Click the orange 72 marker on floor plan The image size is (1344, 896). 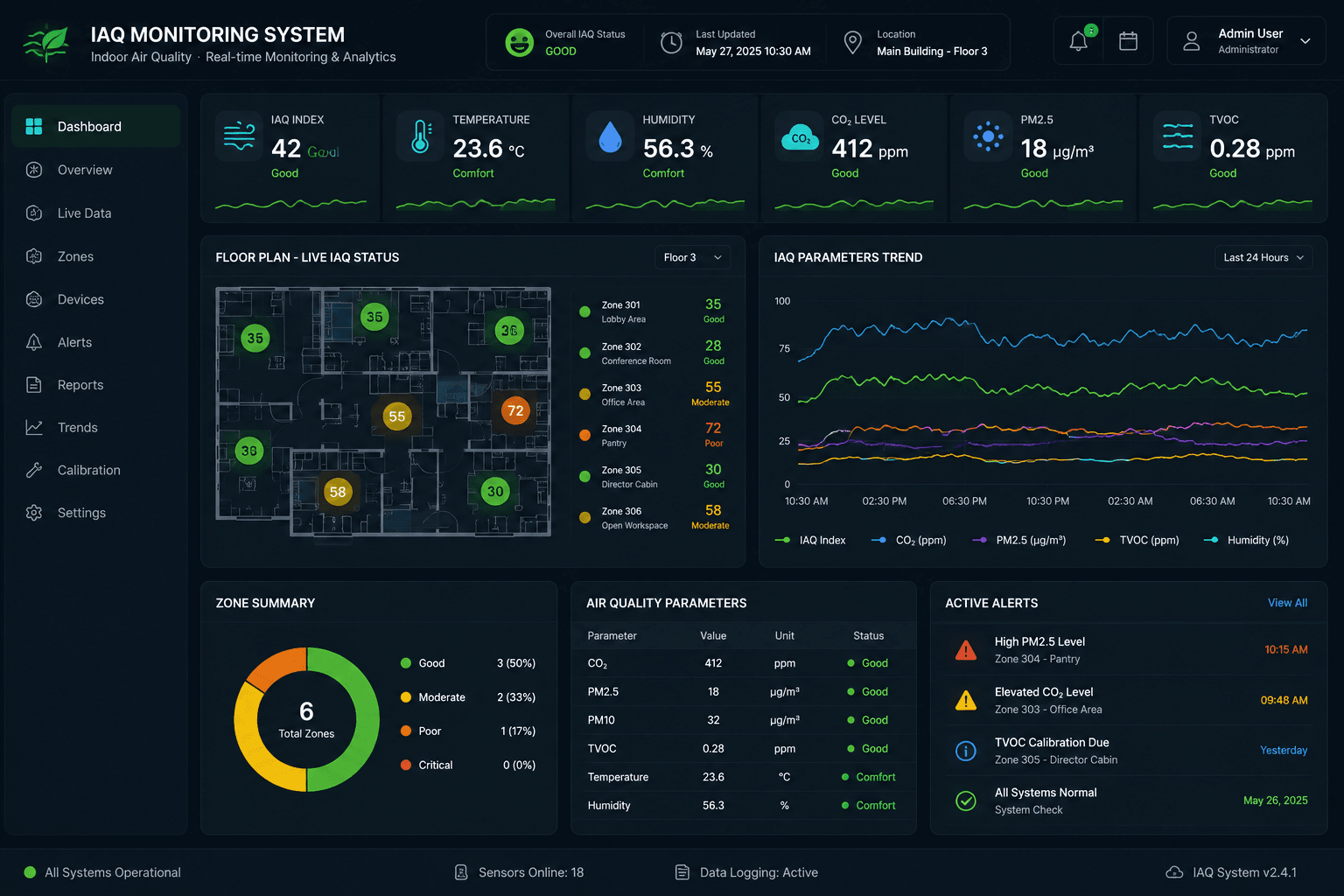pos(515,410)
